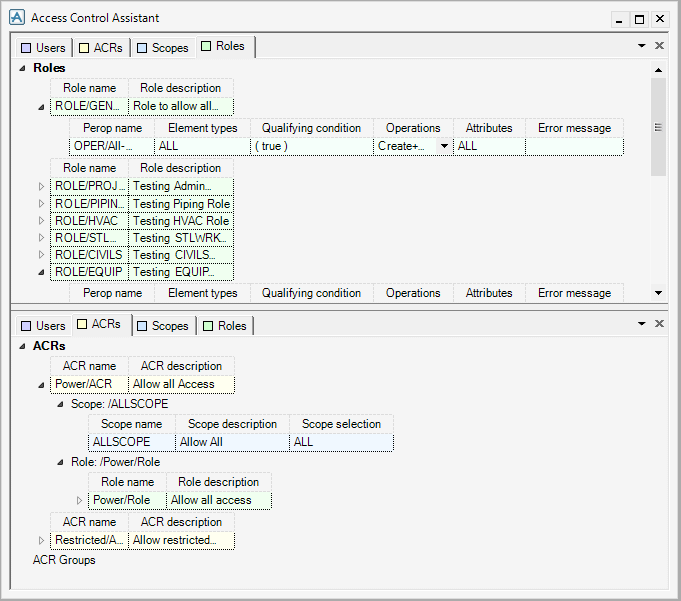Open the Scopes tab in upper pane
Image resolution: width=681 pixels, height=601 pixels.
click(x=163, y=48)
